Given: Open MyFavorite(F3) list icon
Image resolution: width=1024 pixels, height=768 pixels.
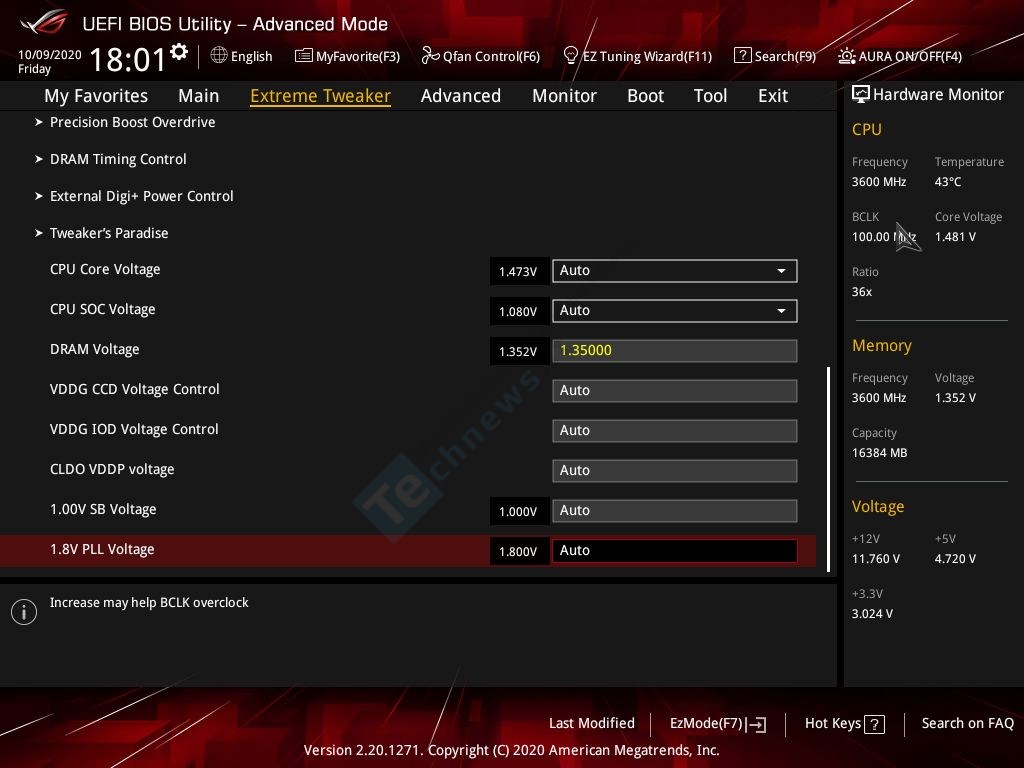Looking at the screenshot, I should (x=304, y=56).
